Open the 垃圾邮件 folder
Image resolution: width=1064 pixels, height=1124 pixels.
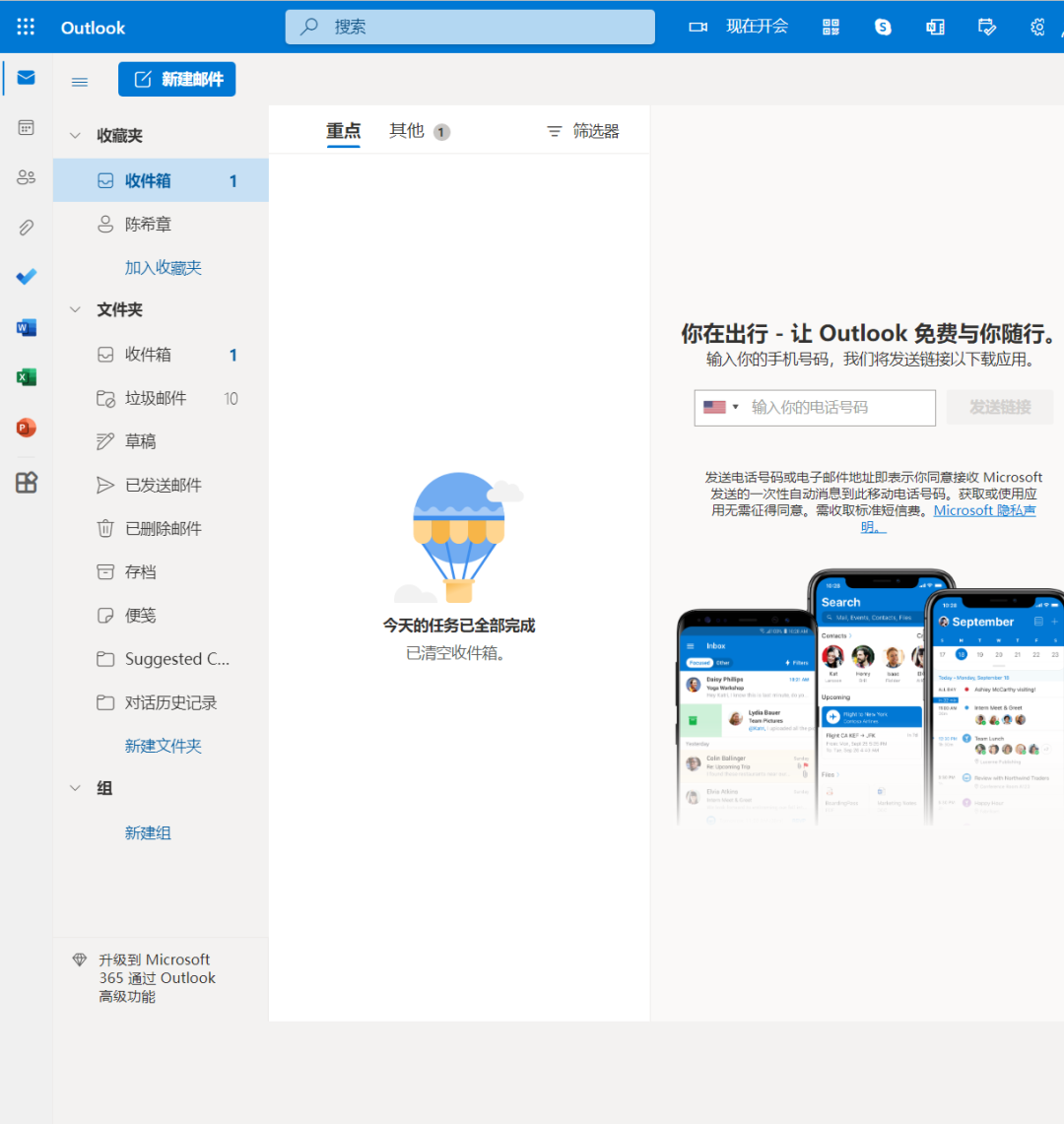[x=162, y=399]
